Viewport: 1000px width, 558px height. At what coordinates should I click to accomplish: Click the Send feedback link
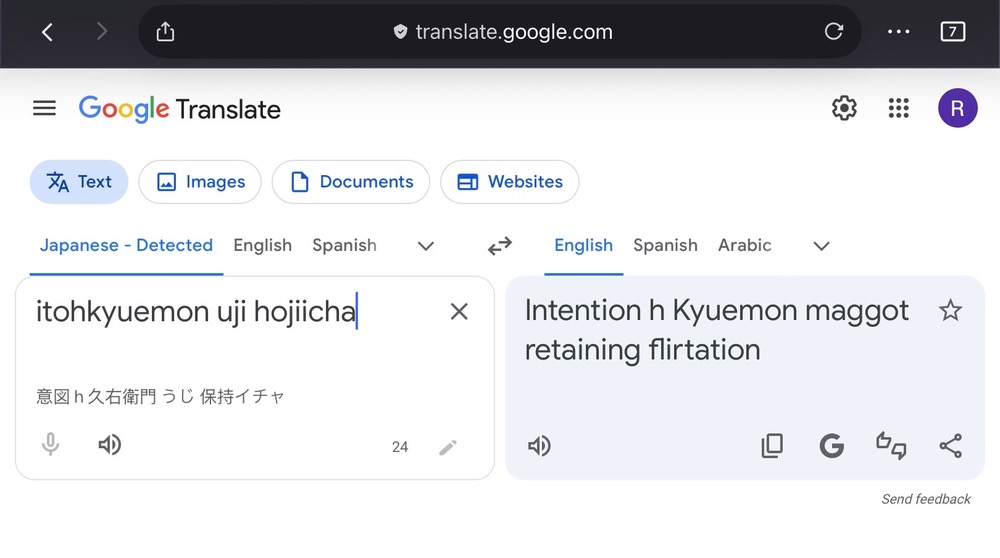pyautogui.click(x=926, y=499)
